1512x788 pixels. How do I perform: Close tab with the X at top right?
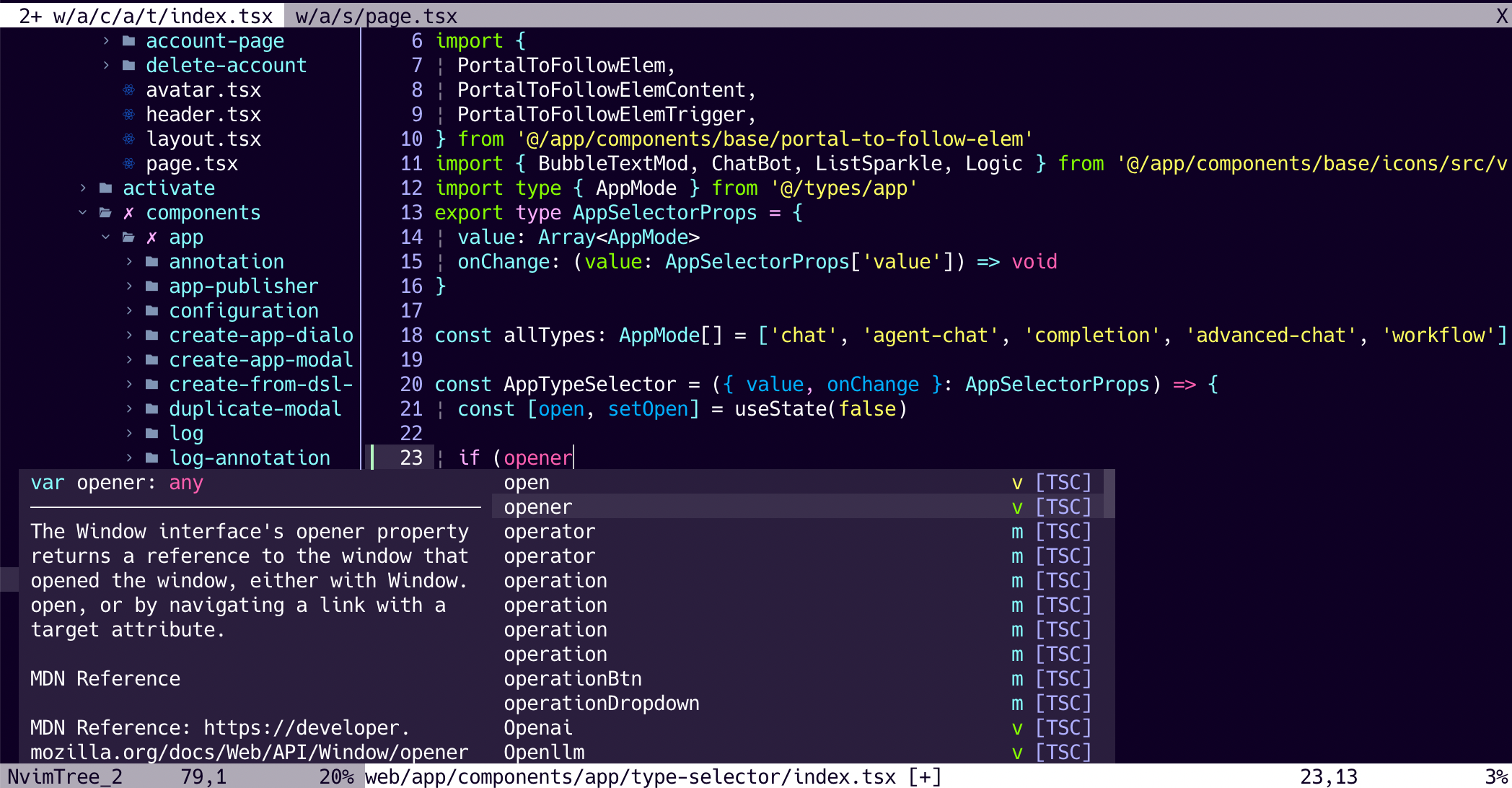[1502, 16]
